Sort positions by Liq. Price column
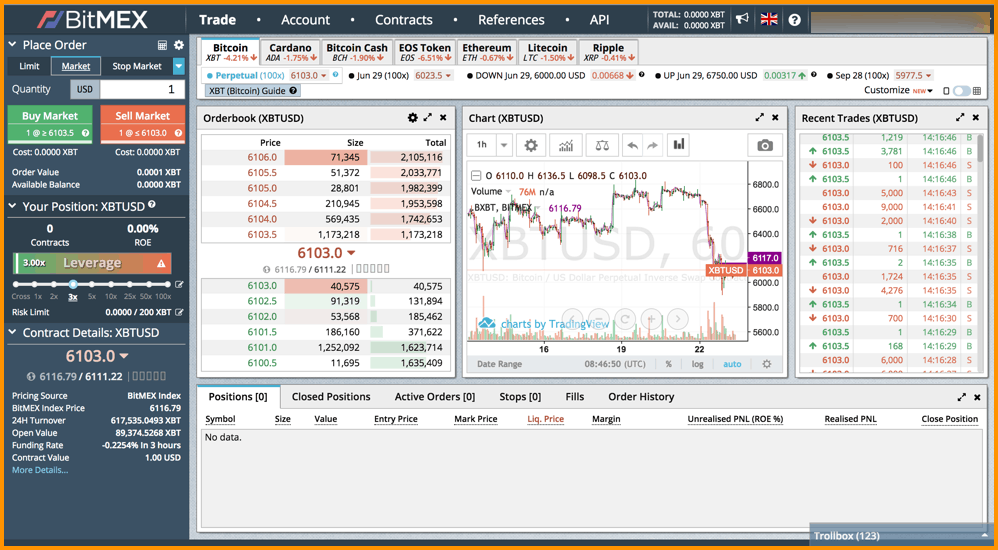 tap(545, 419)
